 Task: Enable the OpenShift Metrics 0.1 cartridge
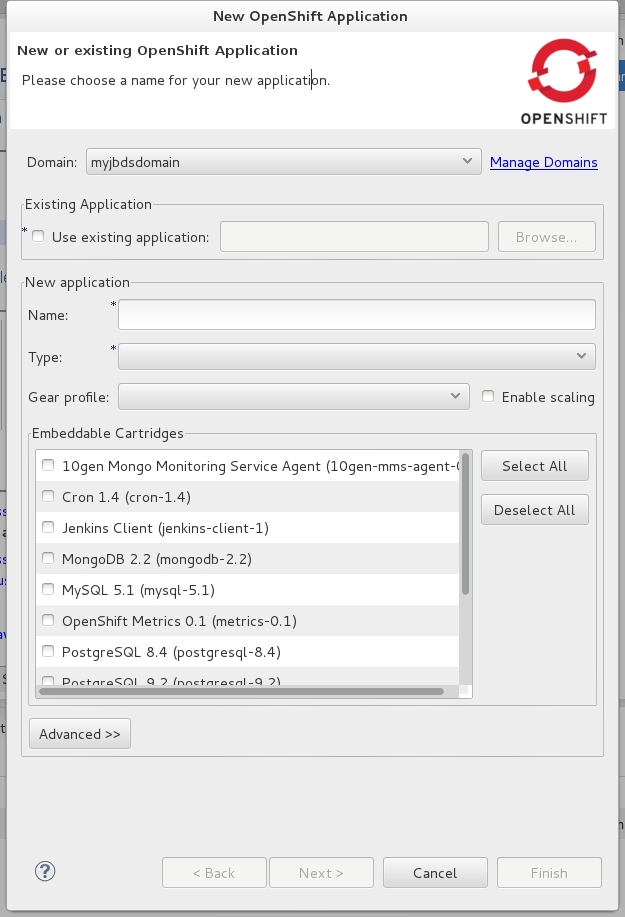coord(48,621)
